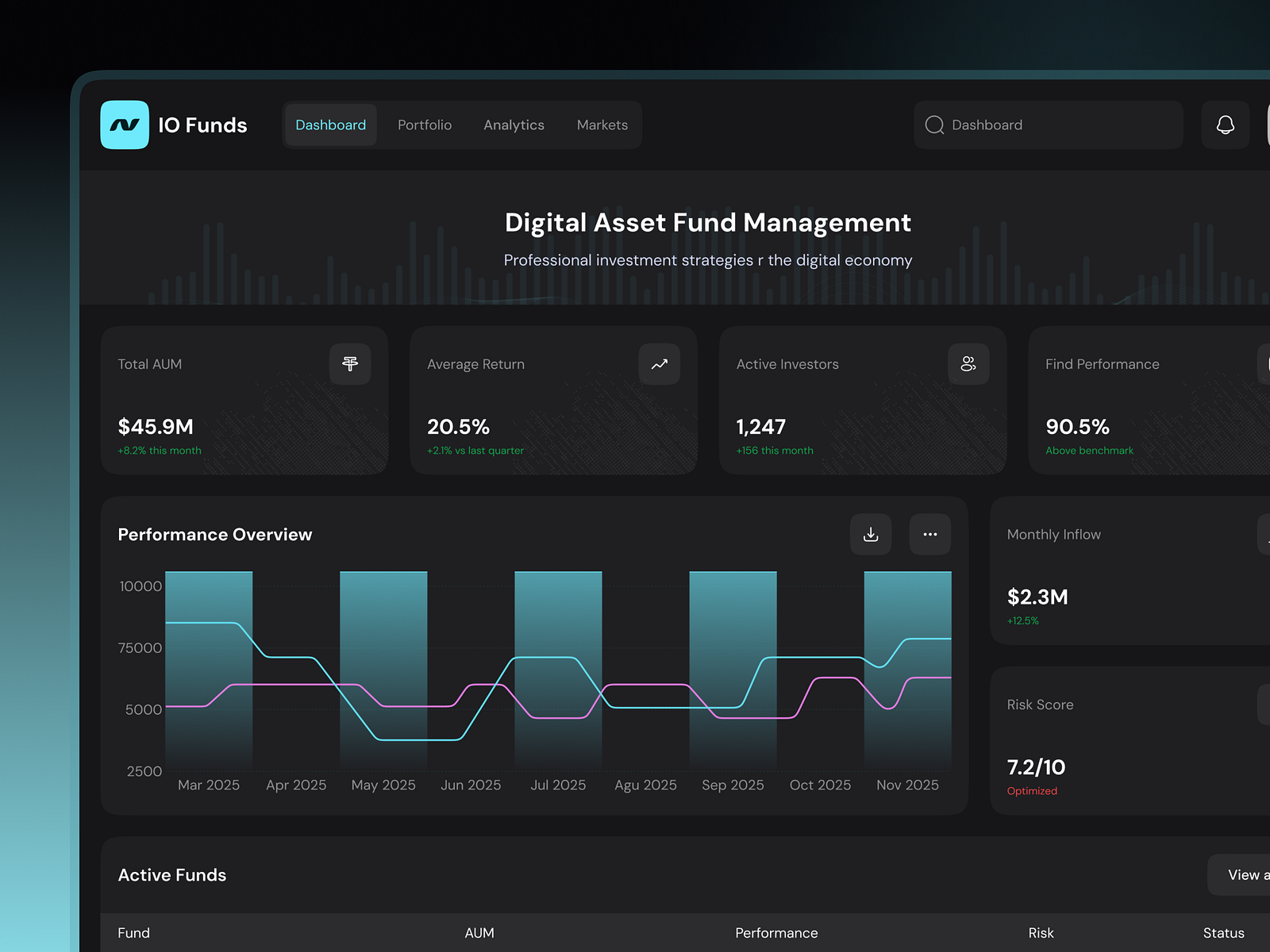
Task: Open the Performance Overview more-options menu
Action: (x=929, y=534)
